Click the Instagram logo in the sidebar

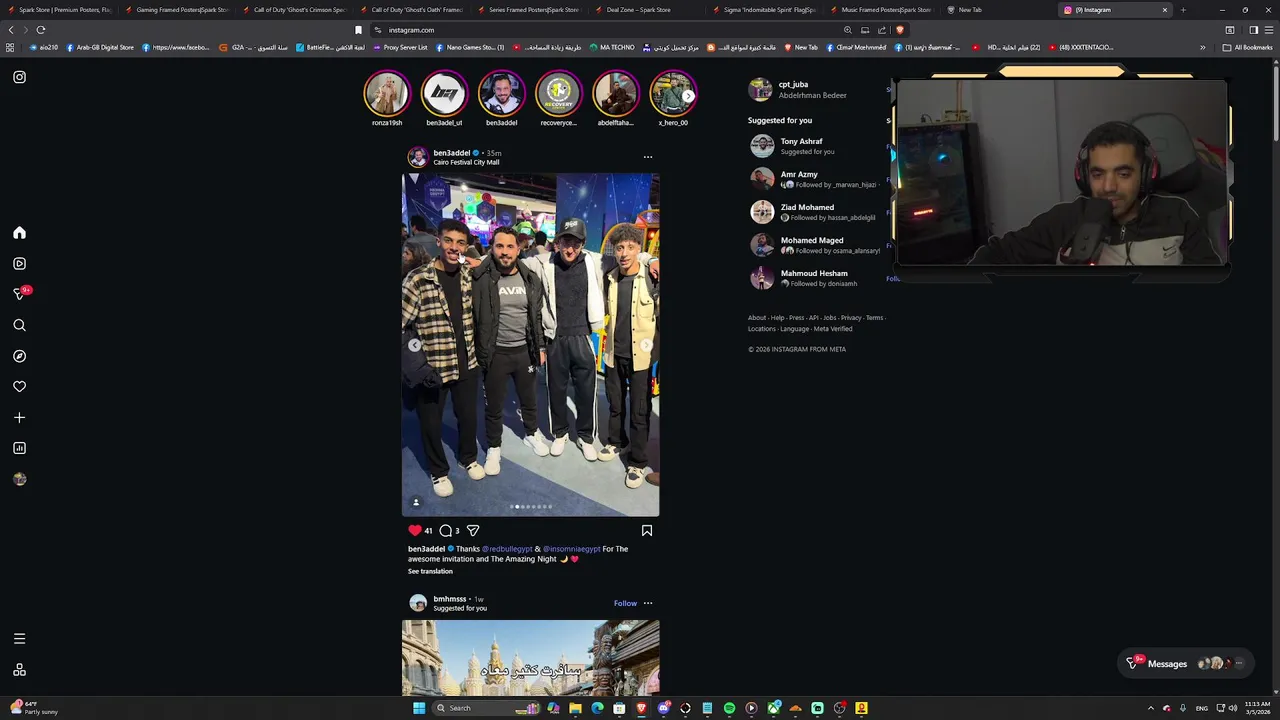pos(19,77)
